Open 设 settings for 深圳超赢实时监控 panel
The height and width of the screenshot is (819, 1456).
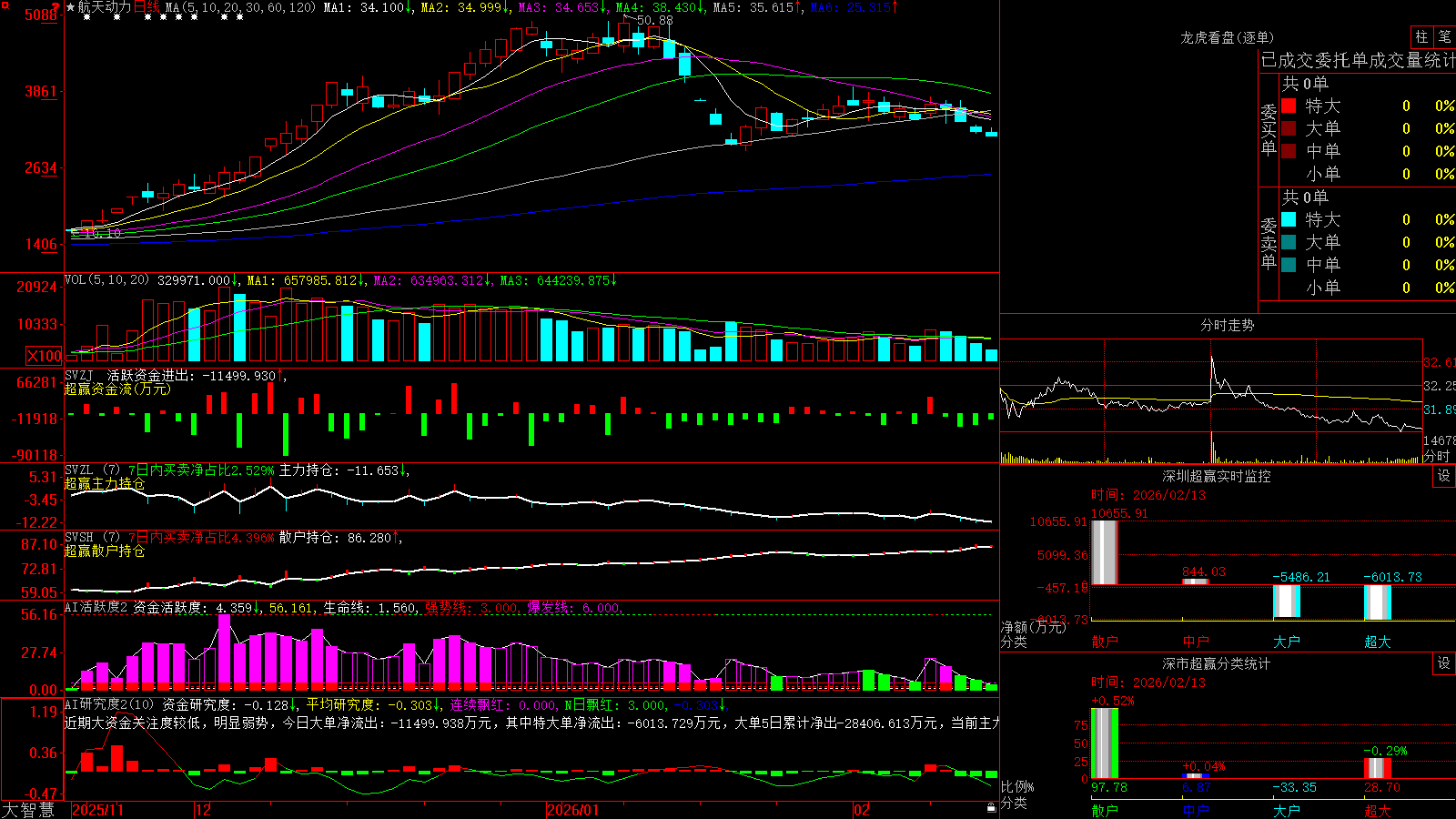1444,476
